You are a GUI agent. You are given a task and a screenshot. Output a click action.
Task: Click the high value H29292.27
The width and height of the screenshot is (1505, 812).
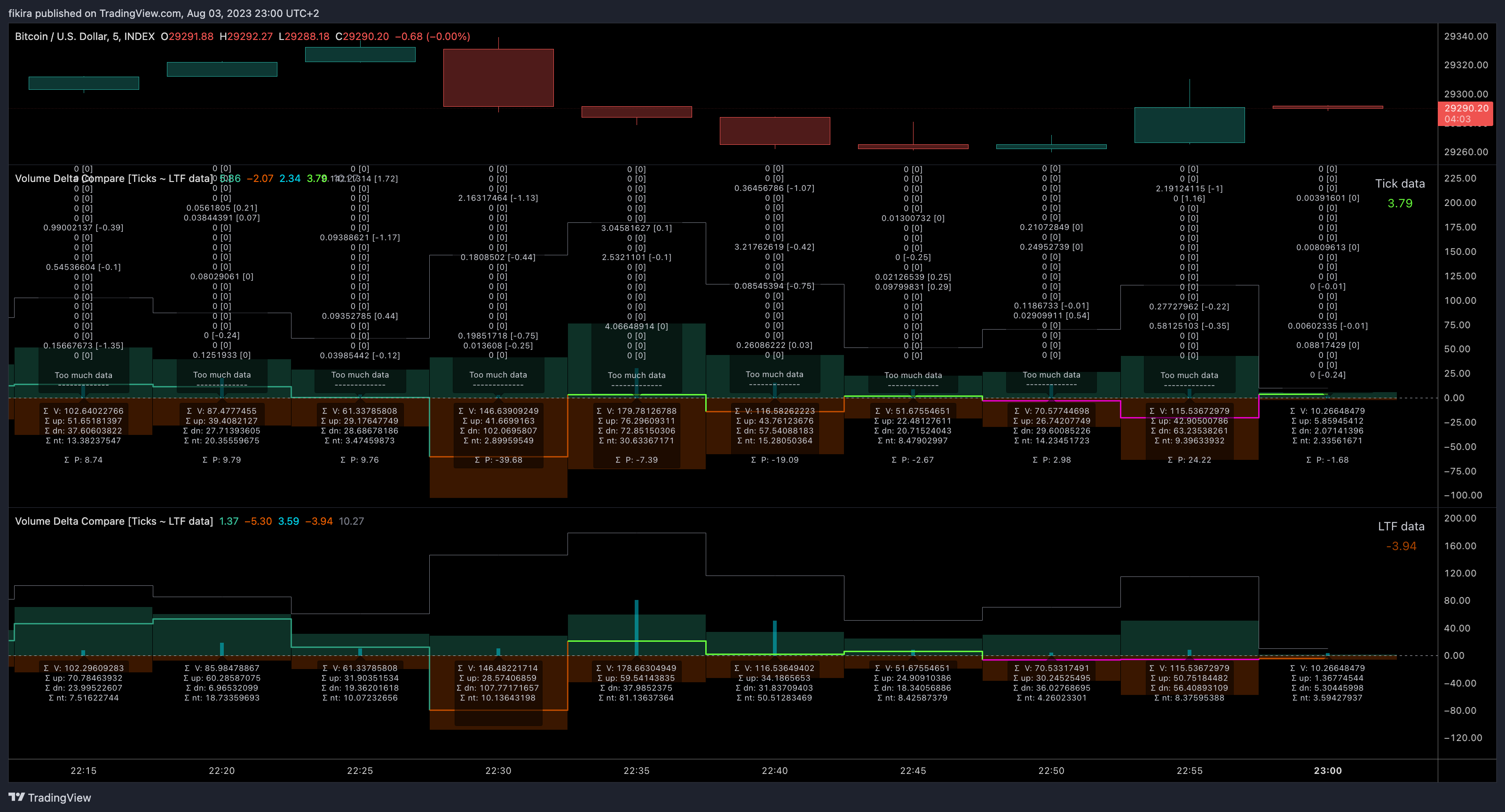click(246, 36)
